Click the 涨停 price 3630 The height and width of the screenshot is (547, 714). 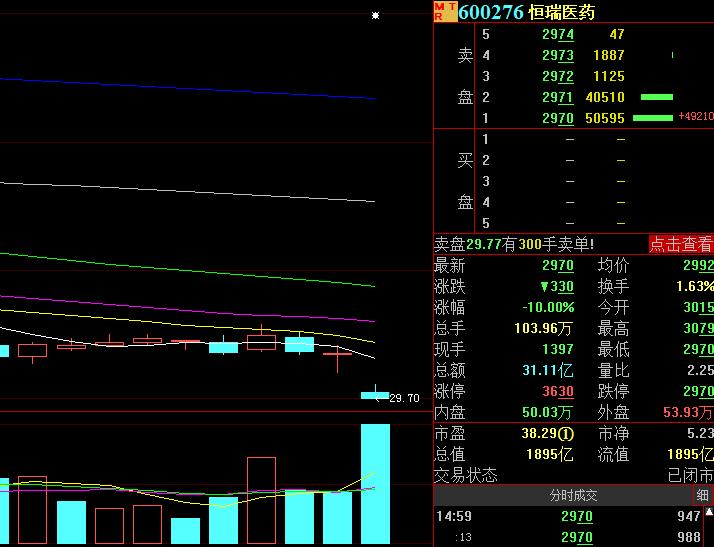click(x=558, y=391)
